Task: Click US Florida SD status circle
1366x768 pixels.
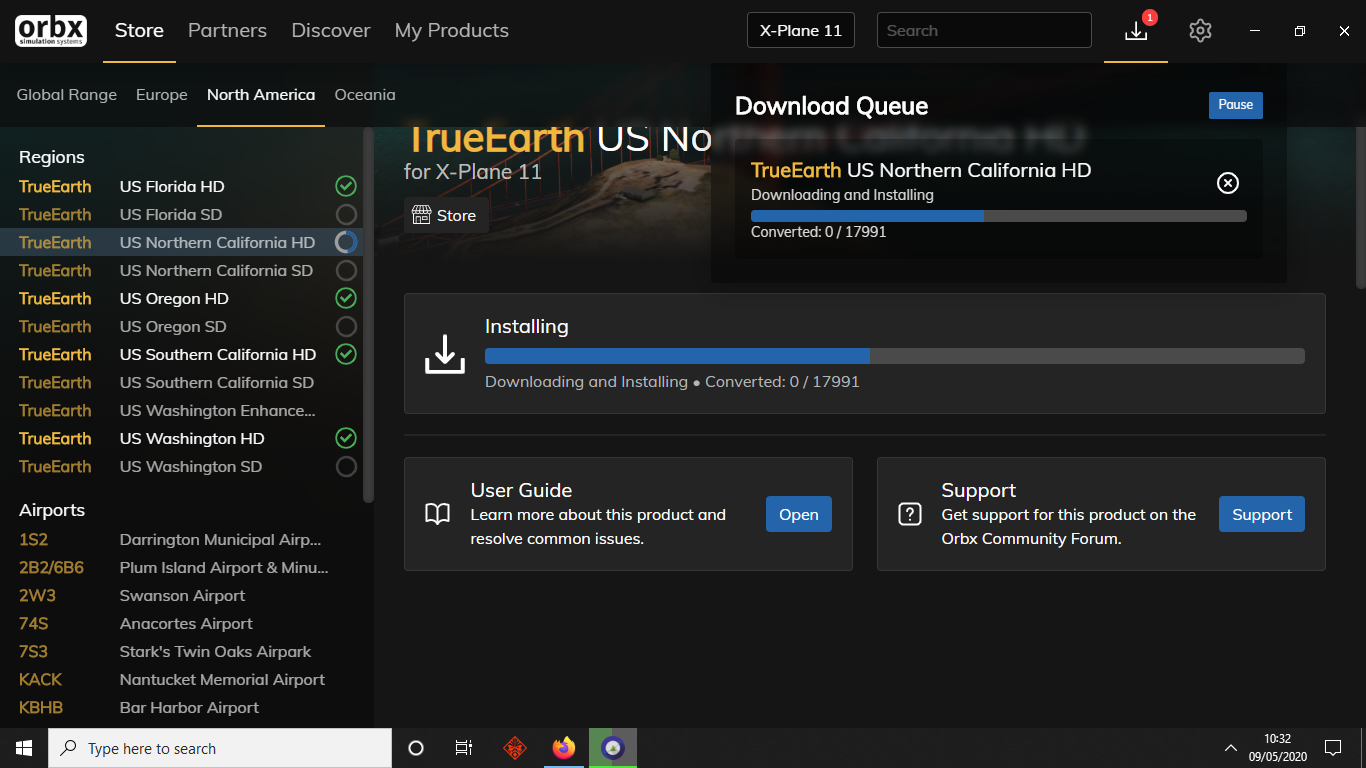Action: [x=346, y=214]
